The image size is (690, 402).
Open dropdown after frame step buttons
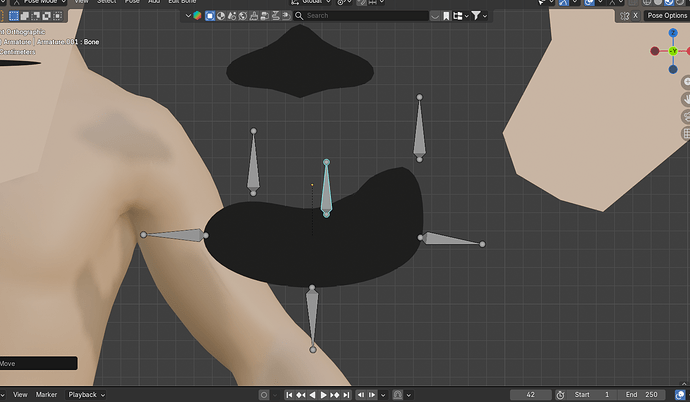click(x=383, y=395)
